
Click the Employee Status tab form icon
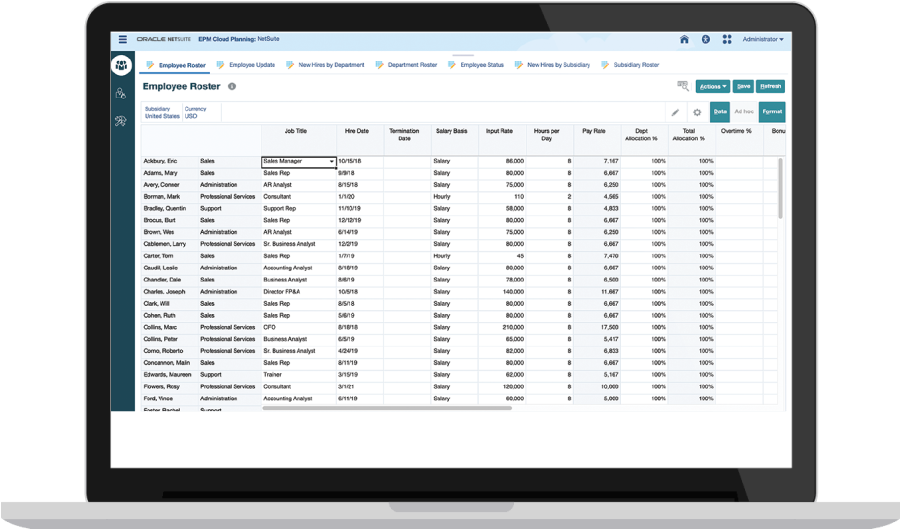click(x=452, y=65)
